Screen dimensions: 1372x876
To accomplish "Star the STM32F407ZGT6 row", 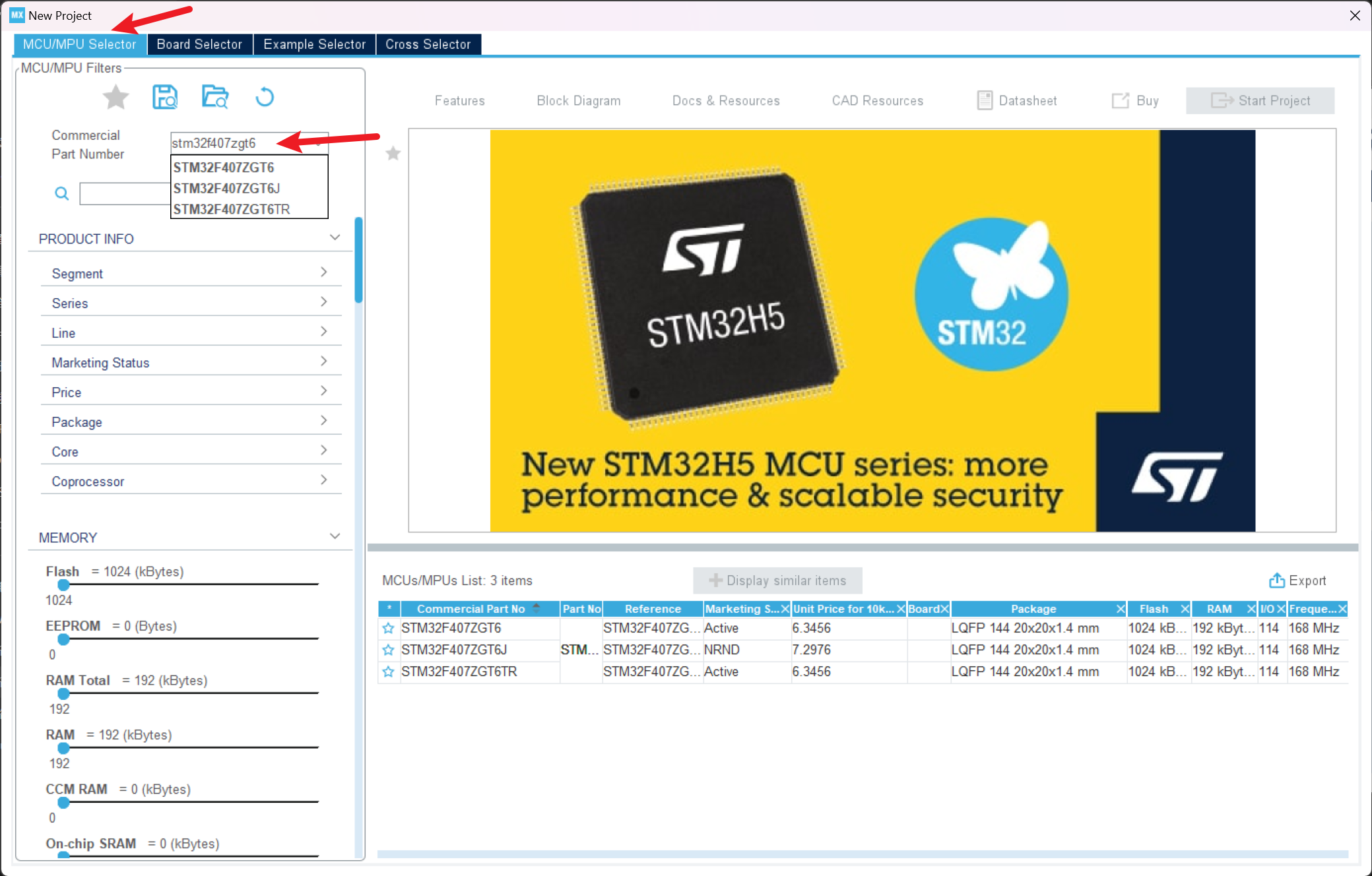I will coord(388,629).
